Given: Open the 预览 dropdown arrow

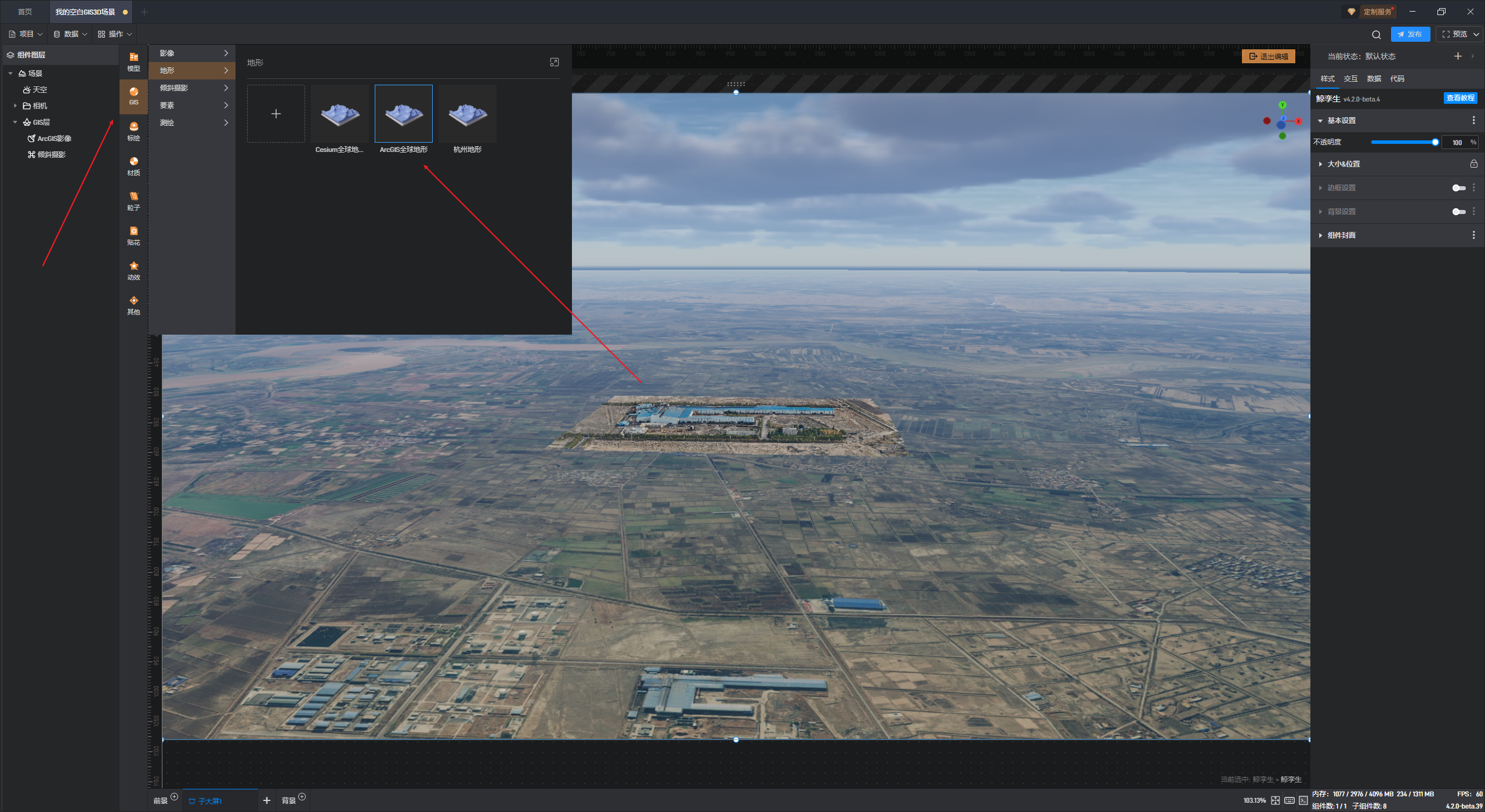Looking at the screenshot, I should (x=1476, y=34).
